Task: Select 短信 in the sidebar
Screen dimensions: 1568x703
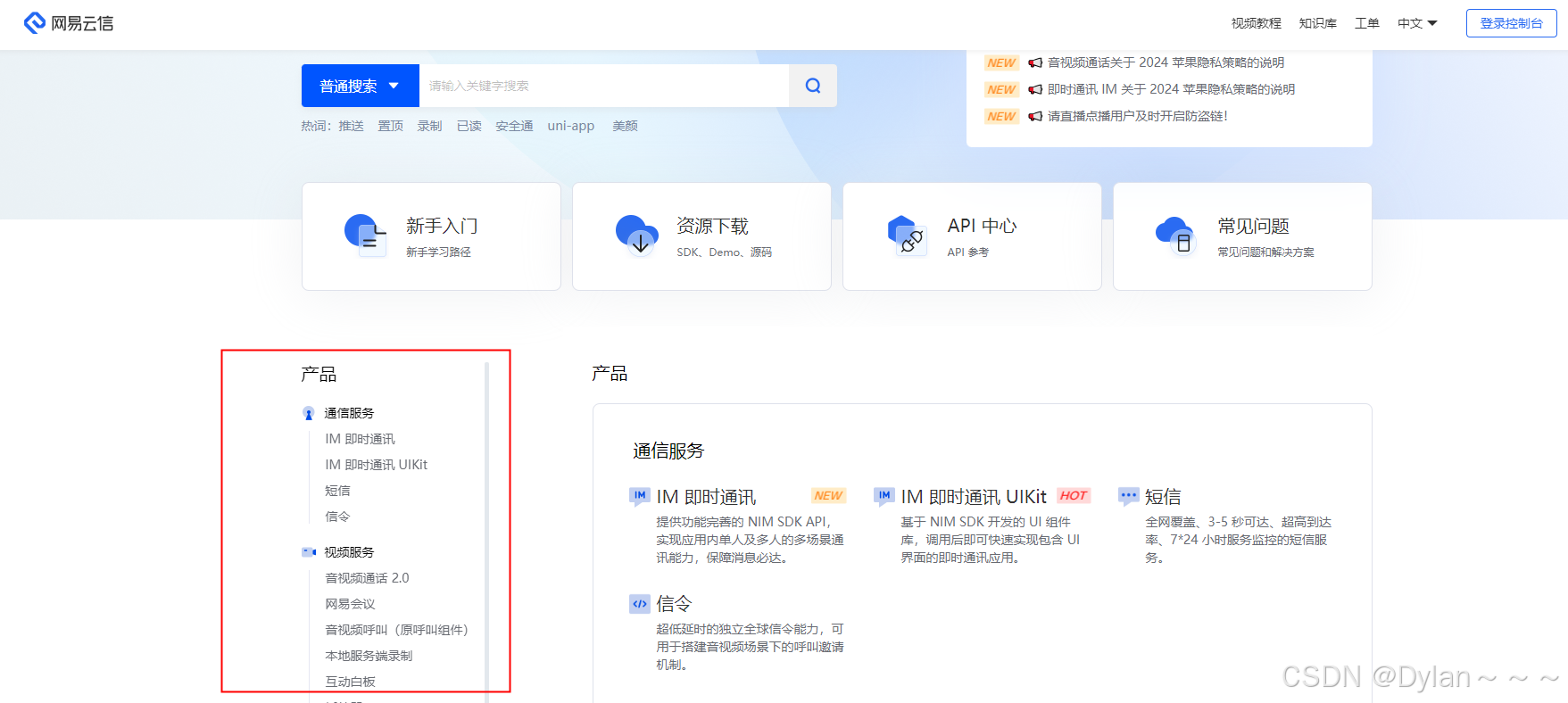Action: pos(337,491)
